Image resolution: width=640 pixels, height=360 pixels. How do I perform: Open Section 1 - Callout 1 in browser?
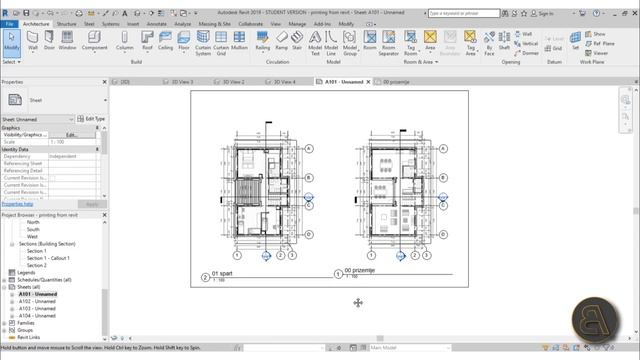[48, 258]
